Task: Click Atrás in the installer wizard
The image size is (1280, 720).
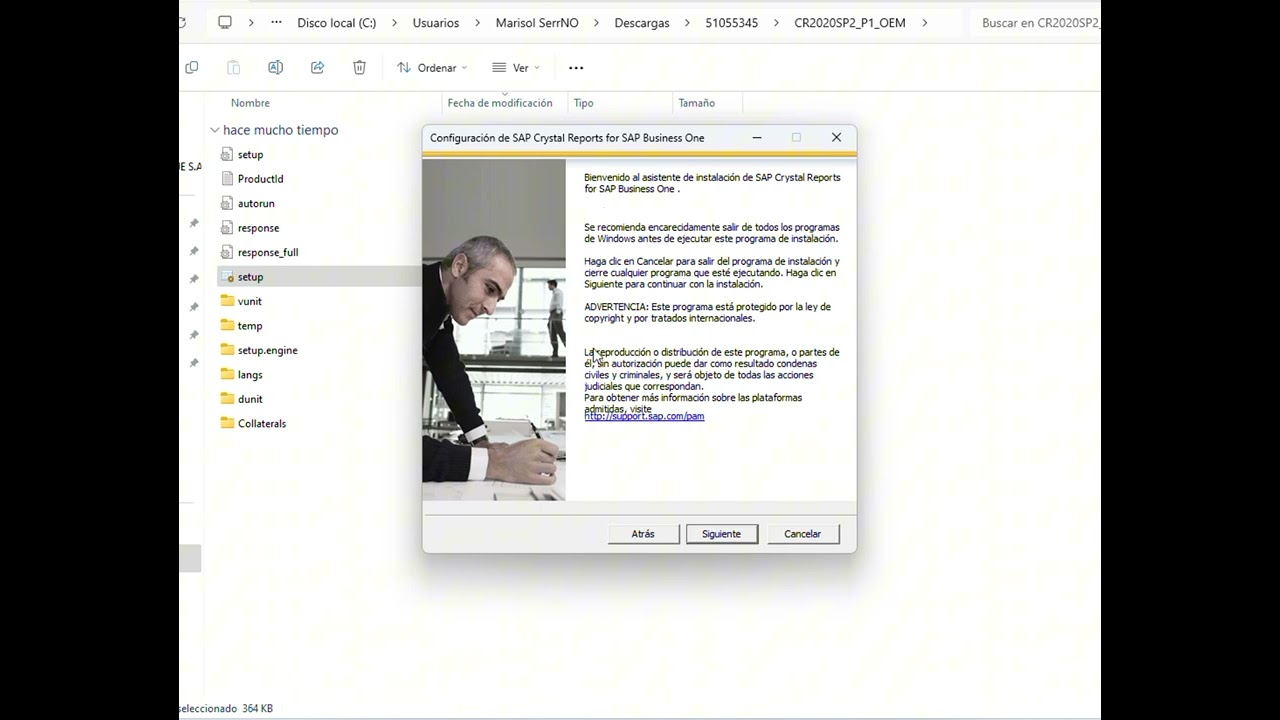Action: tap(643, 534)
